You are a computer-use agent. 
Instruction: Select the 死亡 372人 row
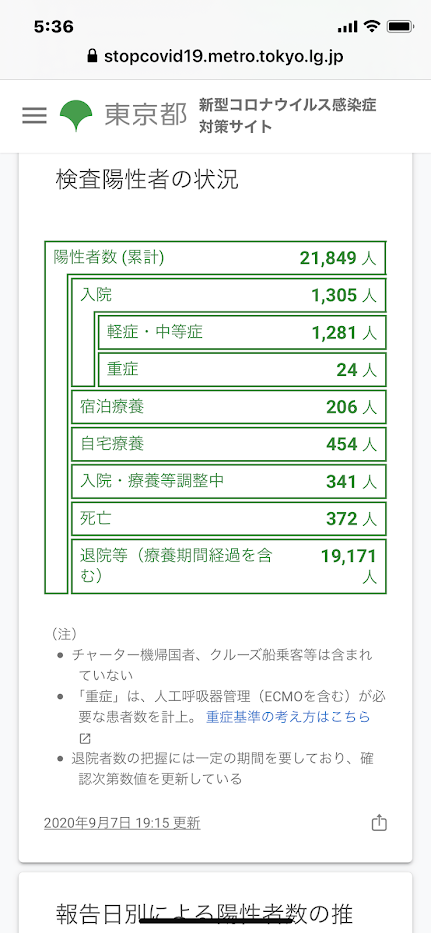pyautogui.click(x=229, y=519)
